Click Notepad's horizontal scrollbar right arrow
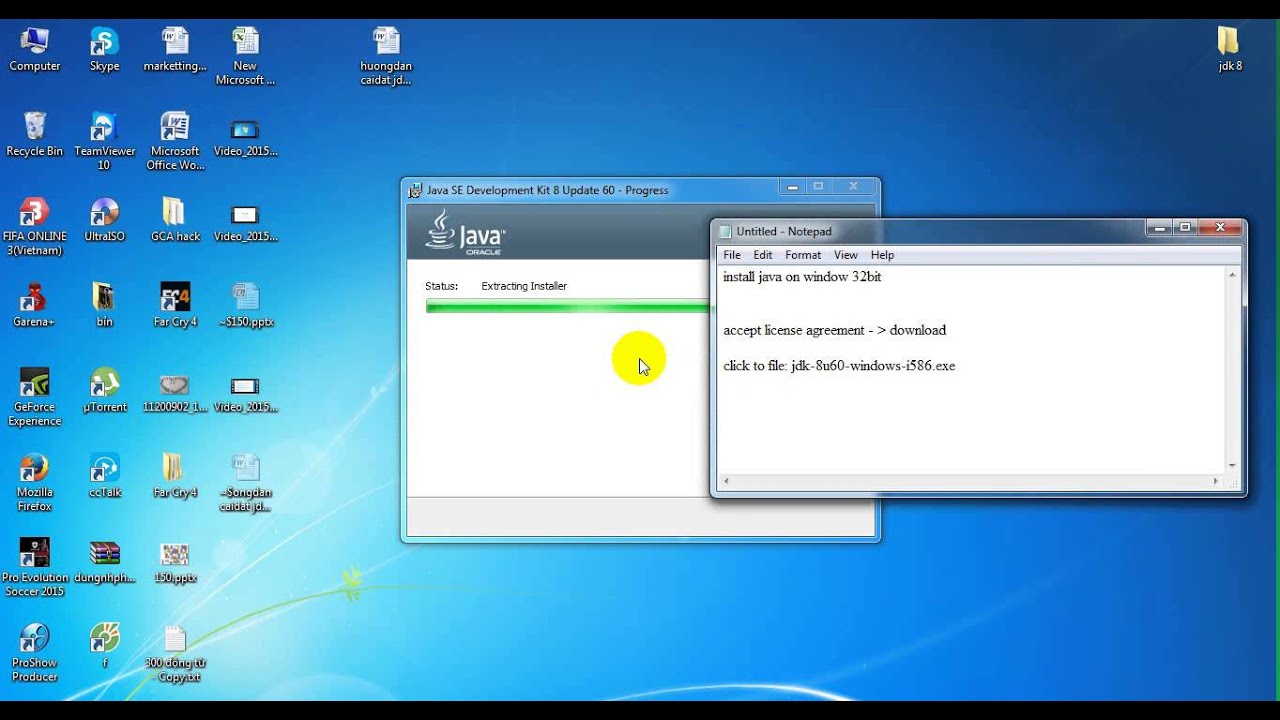Image resolution: width=1280 pixels, height=720 pixels. [x=1216, y=481]
